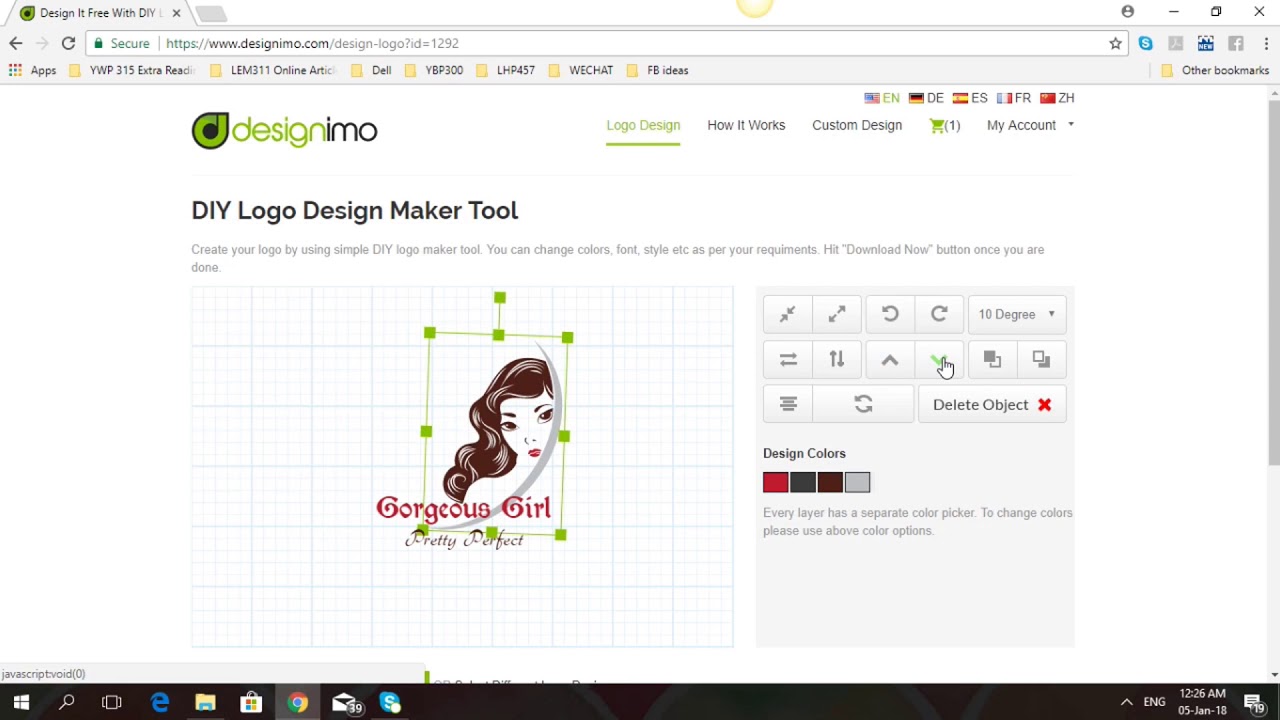Shrink the selected object with compress arrows icon
Screen dimensions: 1280x720
pos(788,314)
